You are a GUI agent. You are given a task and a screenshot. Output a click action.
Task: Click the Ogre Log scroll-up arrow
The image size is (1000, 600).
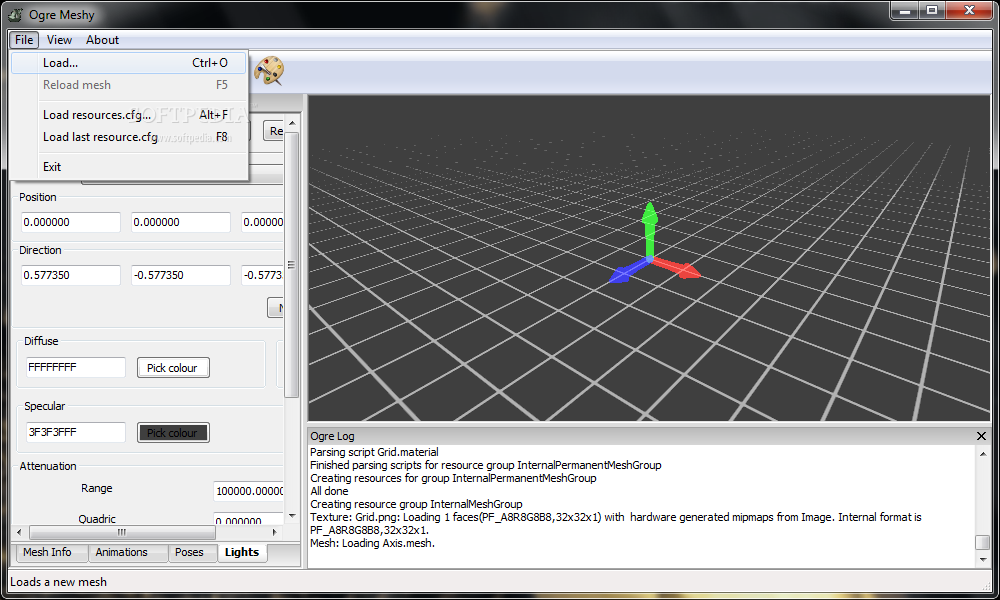[x=983, y=454]
